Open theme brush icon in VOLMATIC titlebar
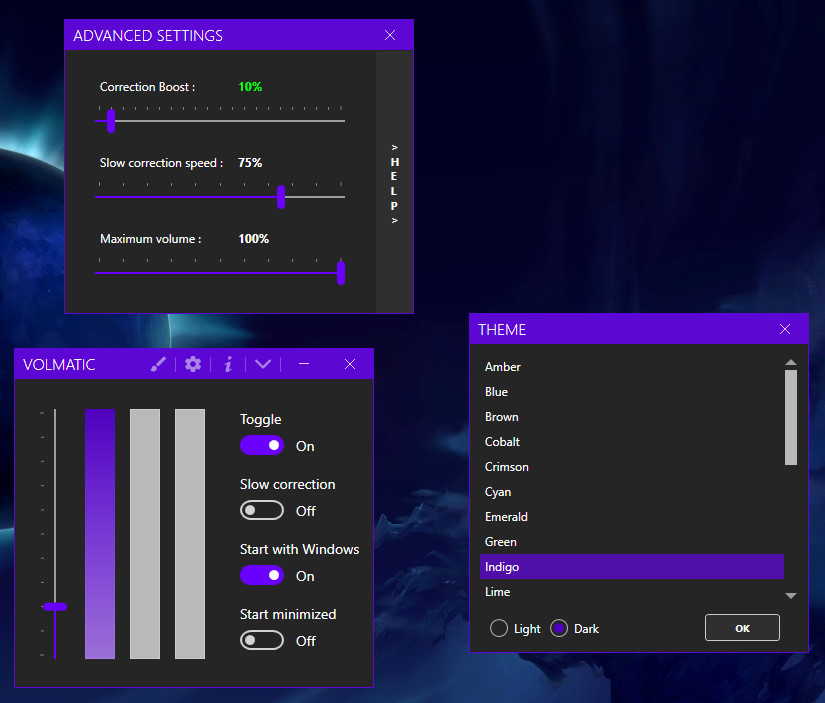Image resolution: width=825 pixels, height=703 pixels. [158, 364]
